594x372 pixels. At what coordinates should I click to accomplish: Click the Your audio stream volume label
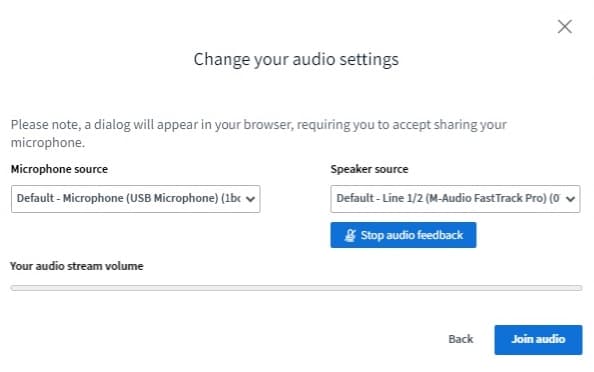(77, 266)
